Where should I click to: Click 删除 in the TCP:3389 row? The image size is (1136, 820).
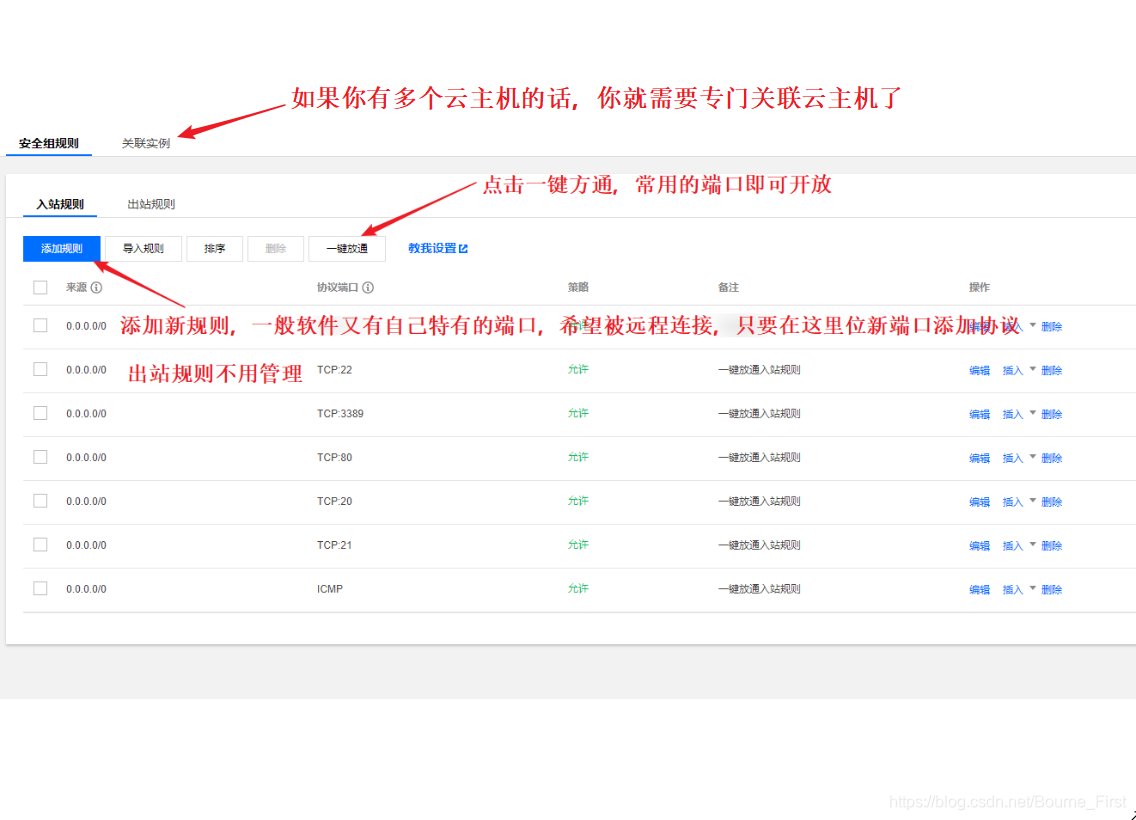1051,414
